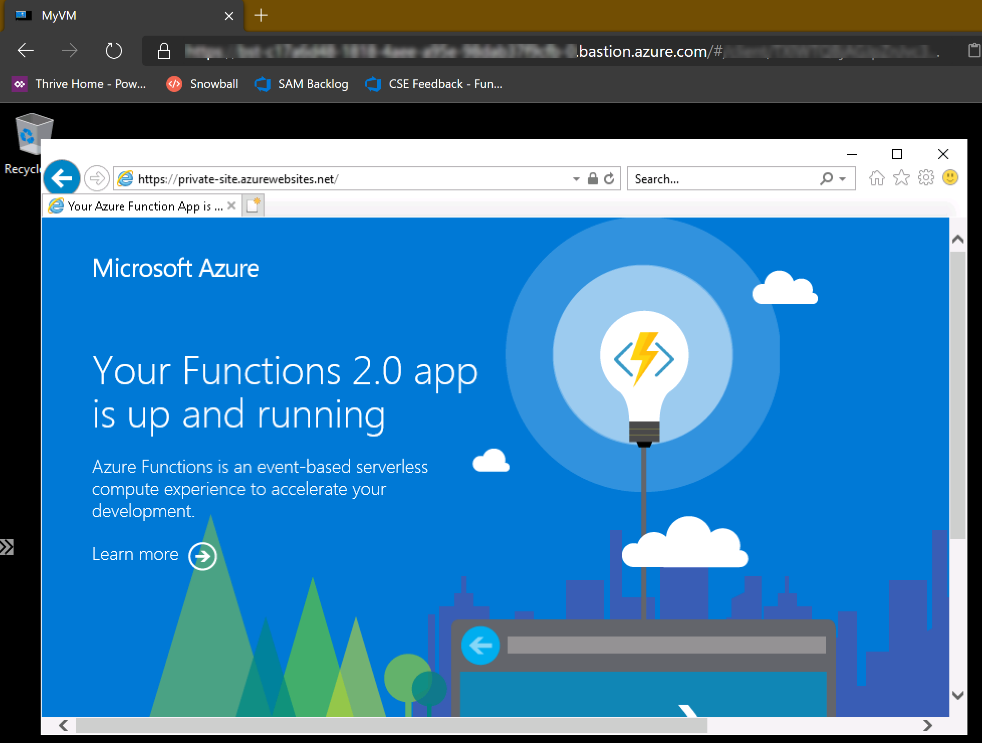Viewport: 982px width, 743px height.
Task: Maximize the Internet Explorer window
Action: point(897,154)
